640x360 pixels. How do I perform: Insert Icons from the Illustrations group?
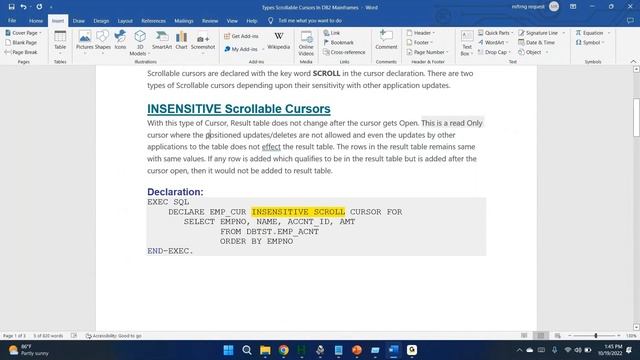(x=120, y=40)
